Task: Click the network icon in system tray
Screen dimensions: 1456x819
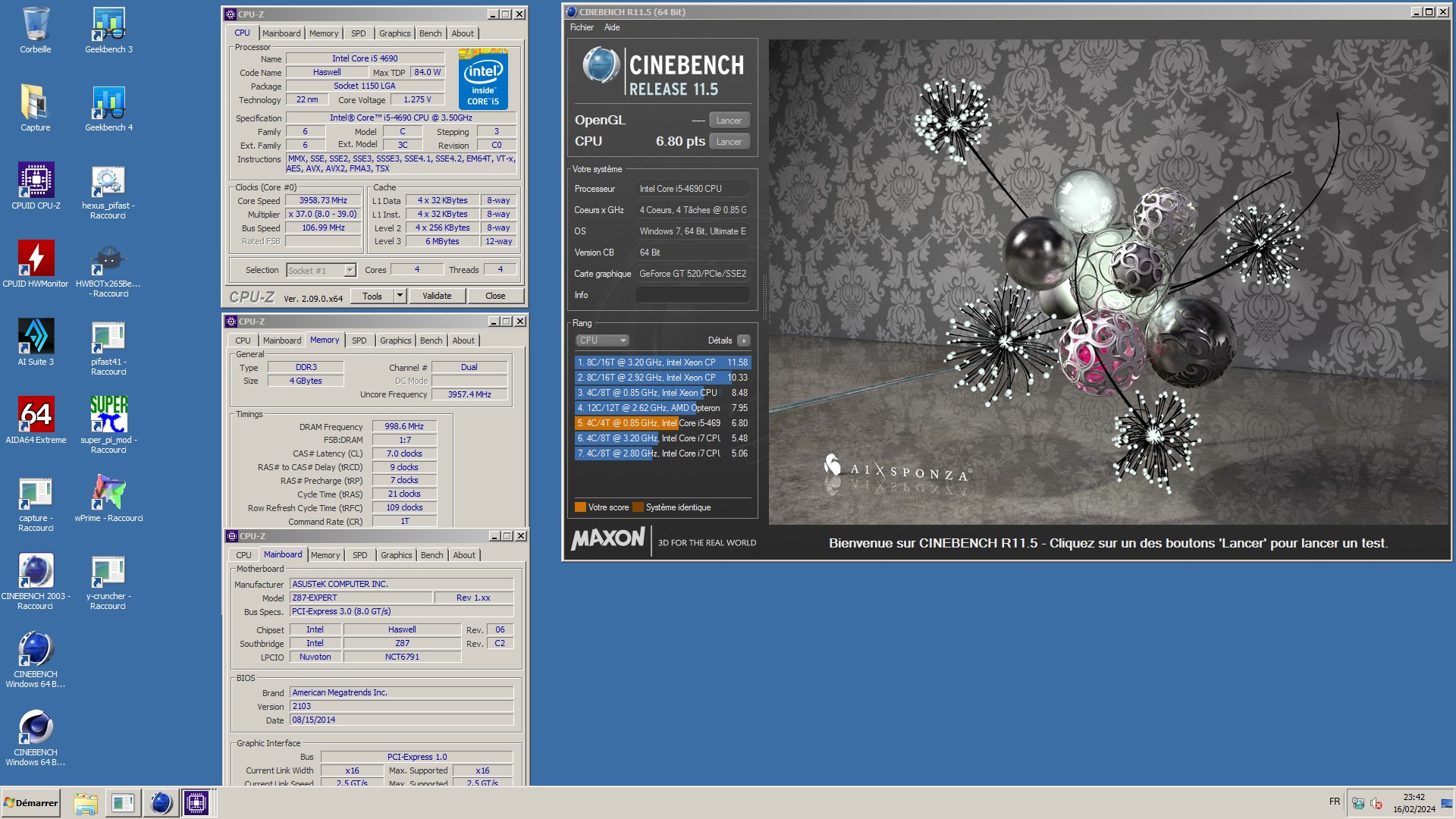Action: tap(1358, 803)
